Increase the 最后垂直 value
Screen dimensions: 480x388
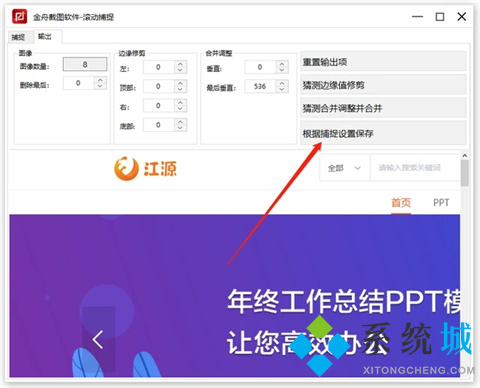[x=282, y=83]
